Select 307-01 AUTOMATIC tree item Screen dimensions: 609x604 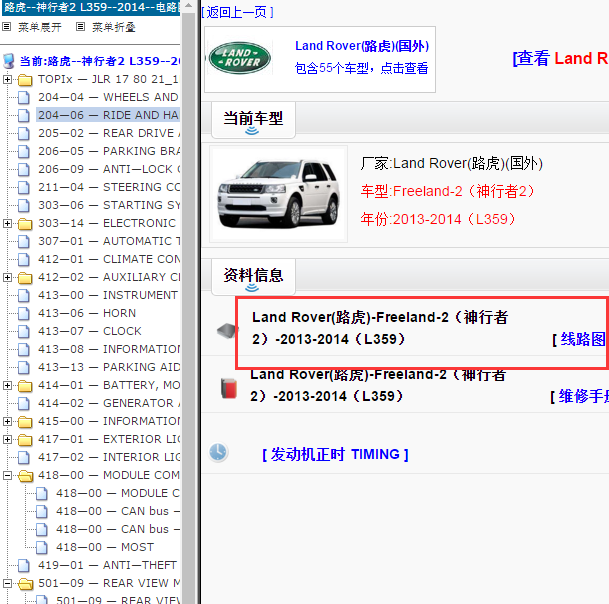pyautogui.click(x=109, y=241)
